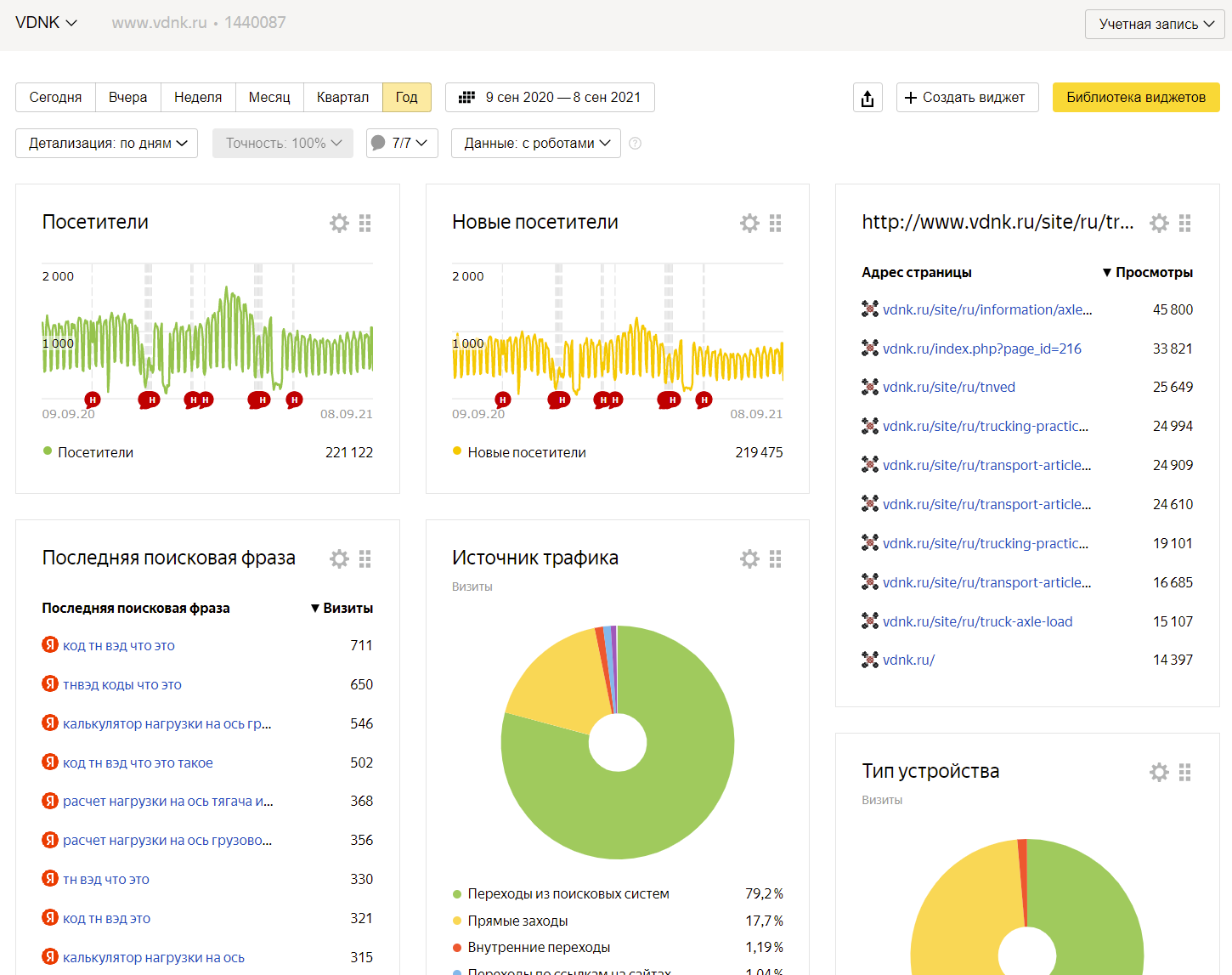Open the 7/7 notes dropdown

pos(402,144)
